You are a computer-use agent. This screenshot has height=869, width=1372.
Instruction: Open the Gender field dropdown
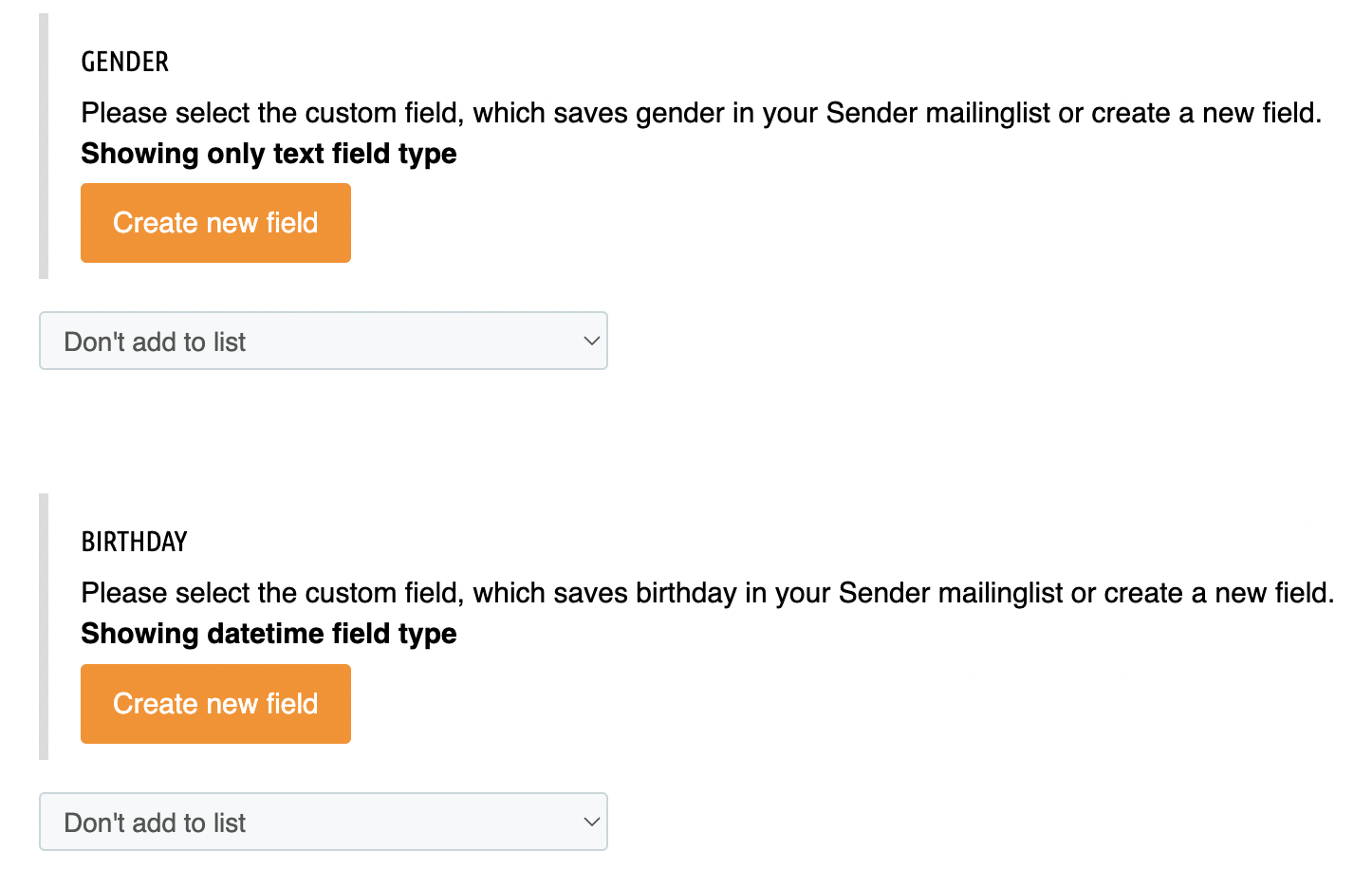click(x=323, y=341)
